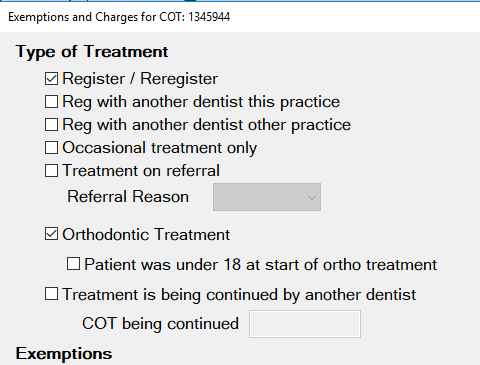Click the Type of Treatment heading
The width and height of the screenshot is (480, 365).
[92, 52]
